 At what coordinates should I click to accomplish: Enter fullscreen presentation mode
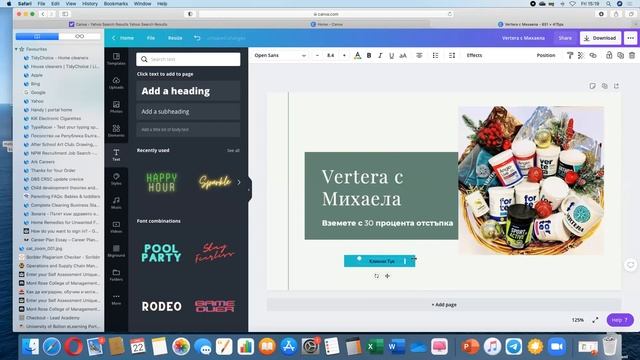pyautogui.click(x=595, y=320)
